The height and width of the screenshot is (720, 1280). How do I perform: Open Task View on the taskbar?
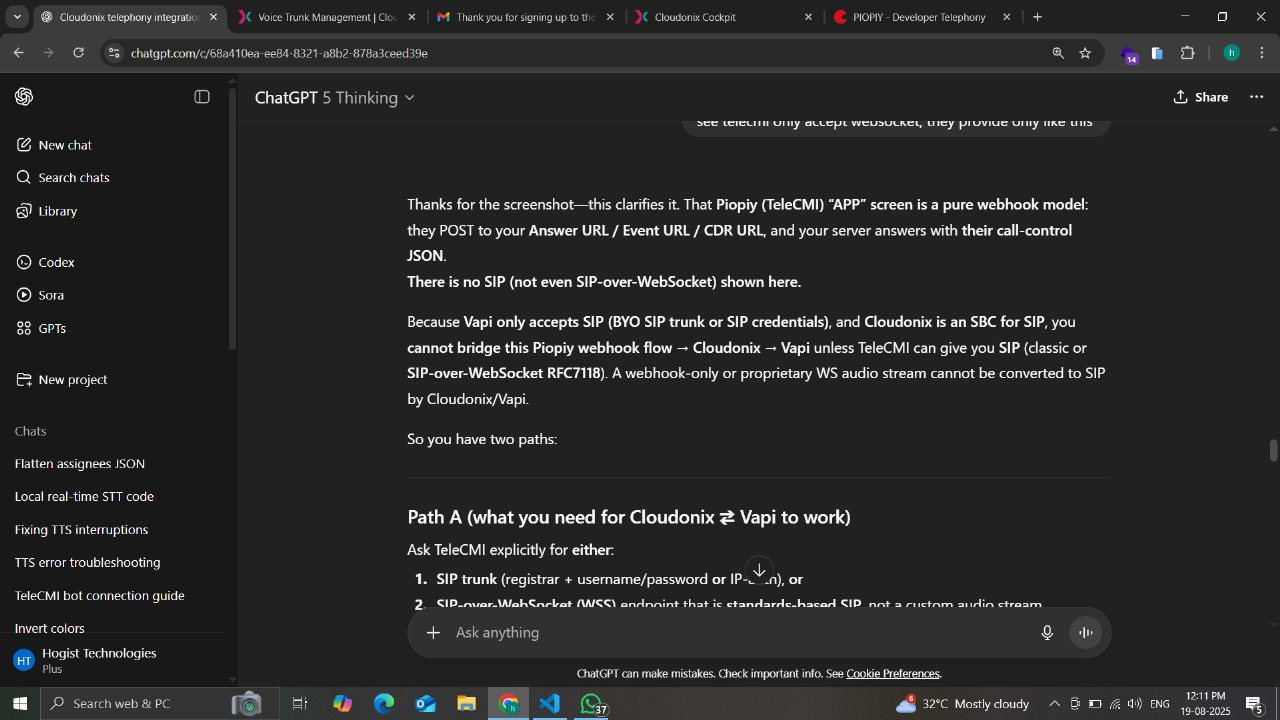click(299, 704)
